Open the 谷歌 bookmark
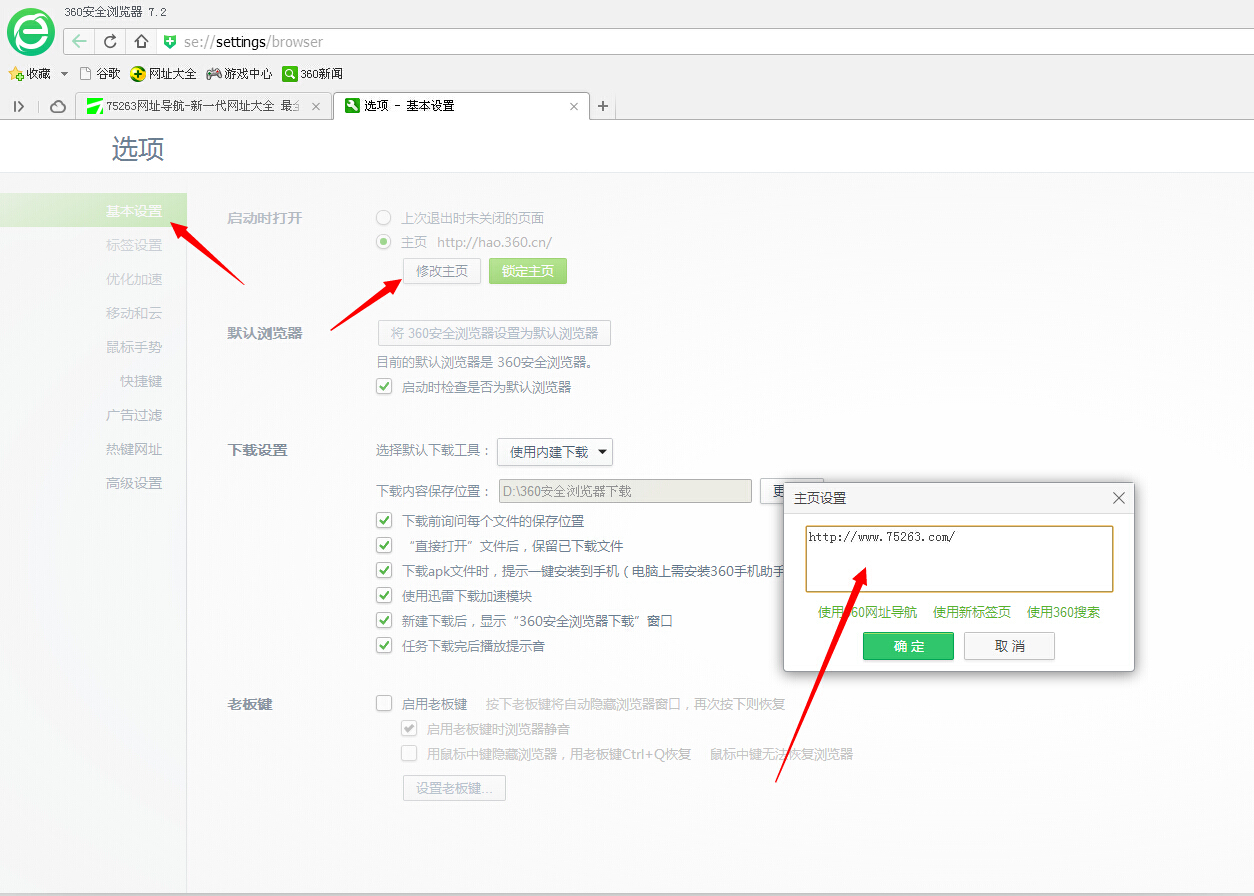 click(x=100, y=74)
